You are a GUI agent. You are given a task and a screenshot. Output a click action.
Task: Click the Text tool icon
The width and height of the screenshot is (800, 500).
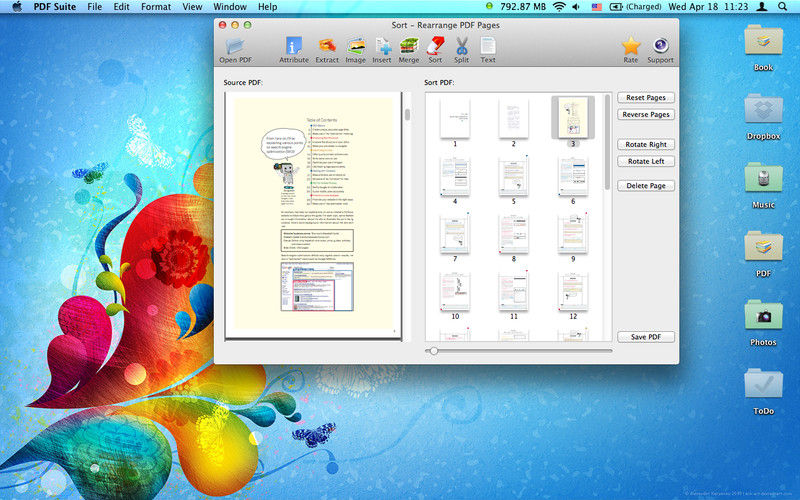point(488,50)
